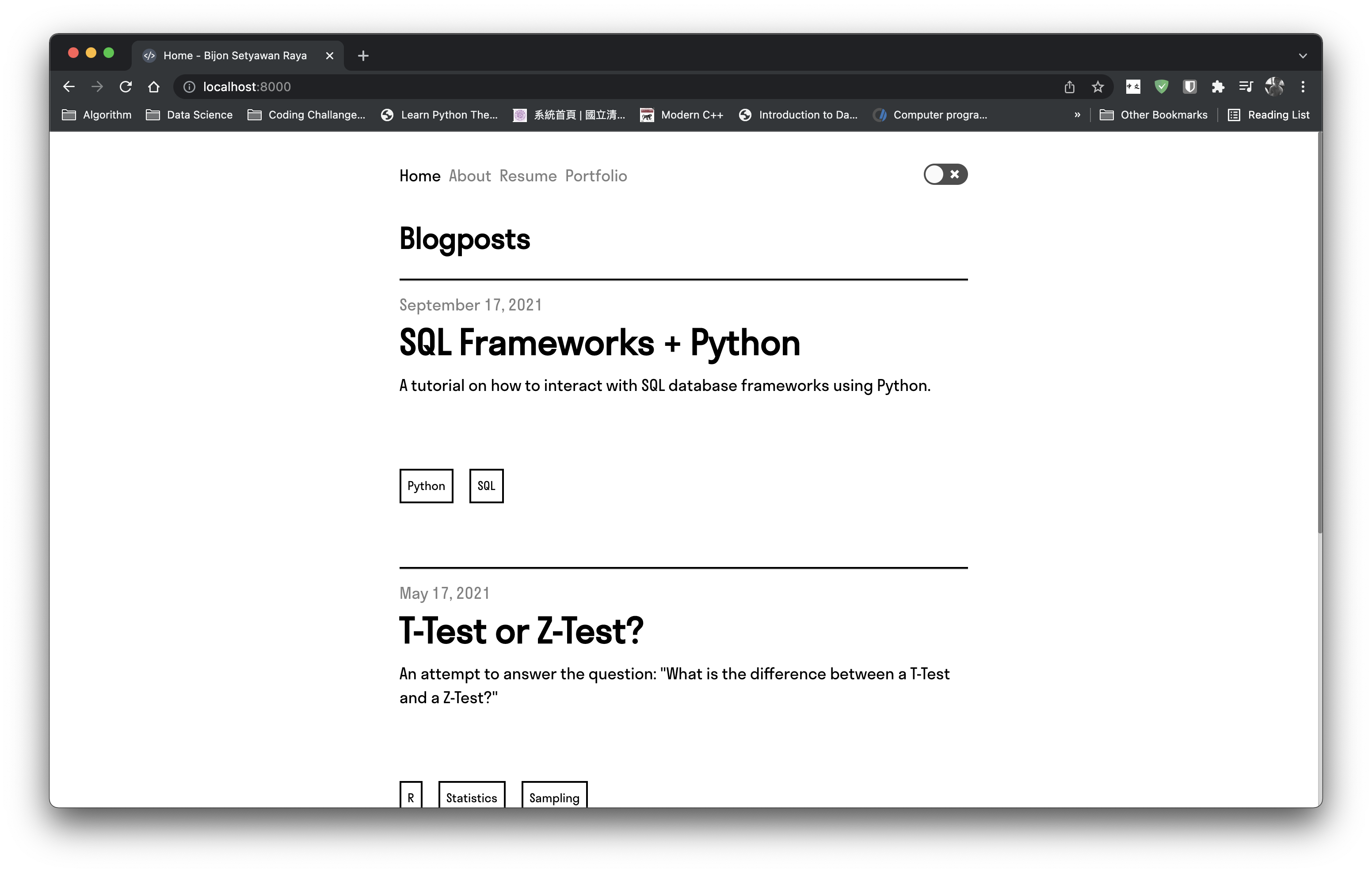Click the browser profile avatar icon
Image resolution: width=1372 pixels, height=873 pixels.
pyautogui.click(x=1275, y=87)
